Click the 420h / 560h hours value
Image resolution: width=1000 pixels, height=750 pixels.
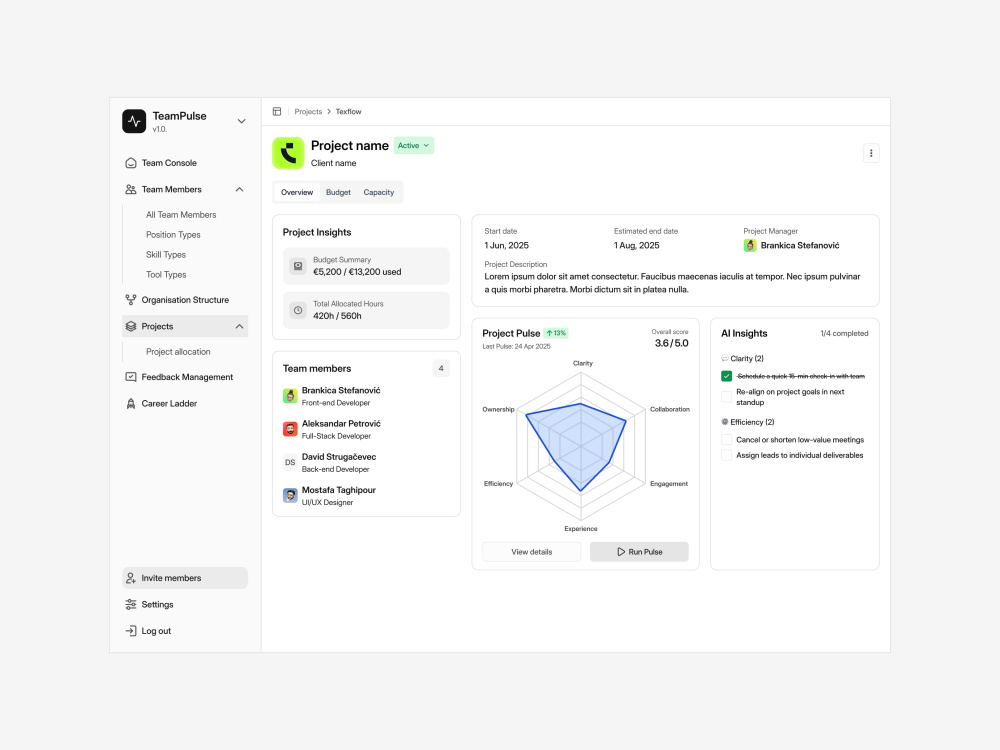click(337, 316)
